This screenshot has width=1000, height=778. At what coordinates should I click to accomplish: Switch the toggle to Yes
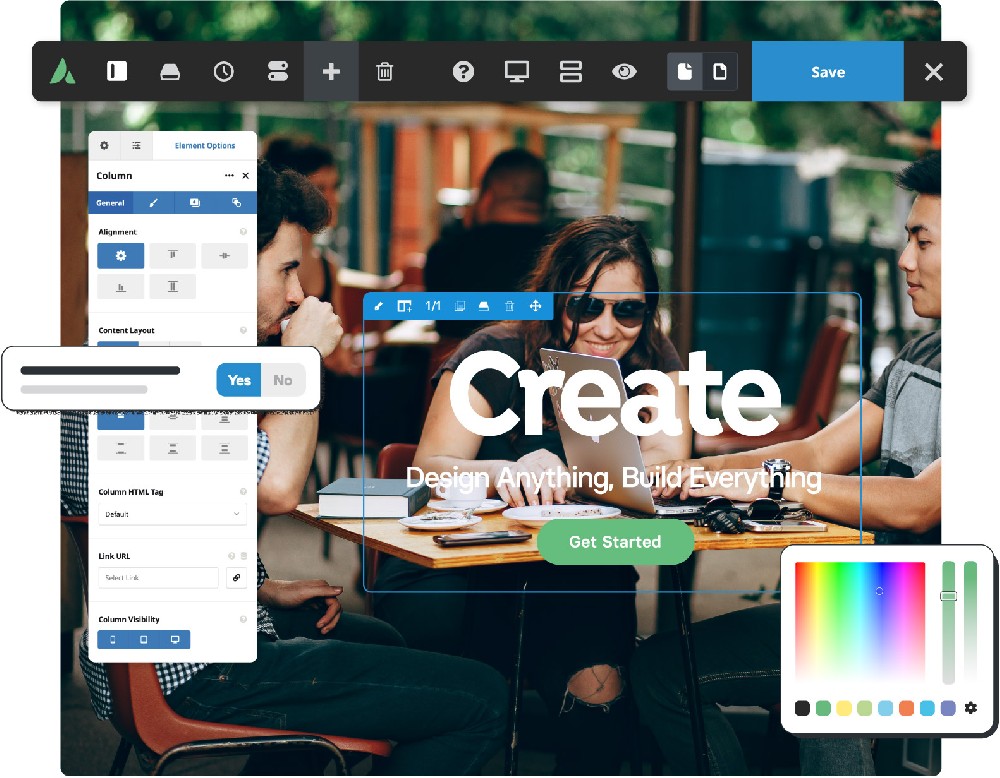pyautogui.click(x=239, y=380)
